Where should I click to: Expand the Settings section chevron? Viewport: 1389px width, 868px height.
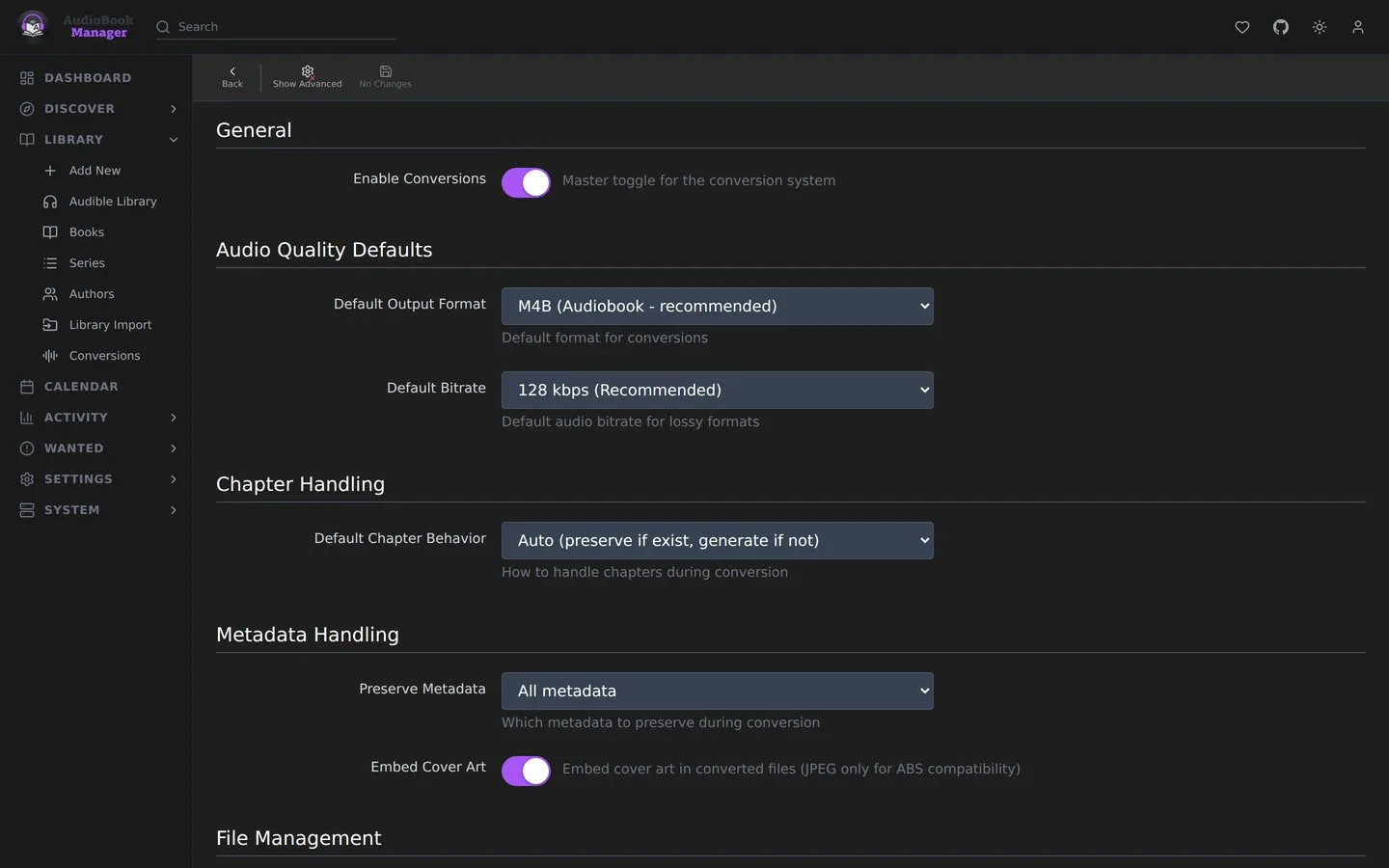coord(174,479)
